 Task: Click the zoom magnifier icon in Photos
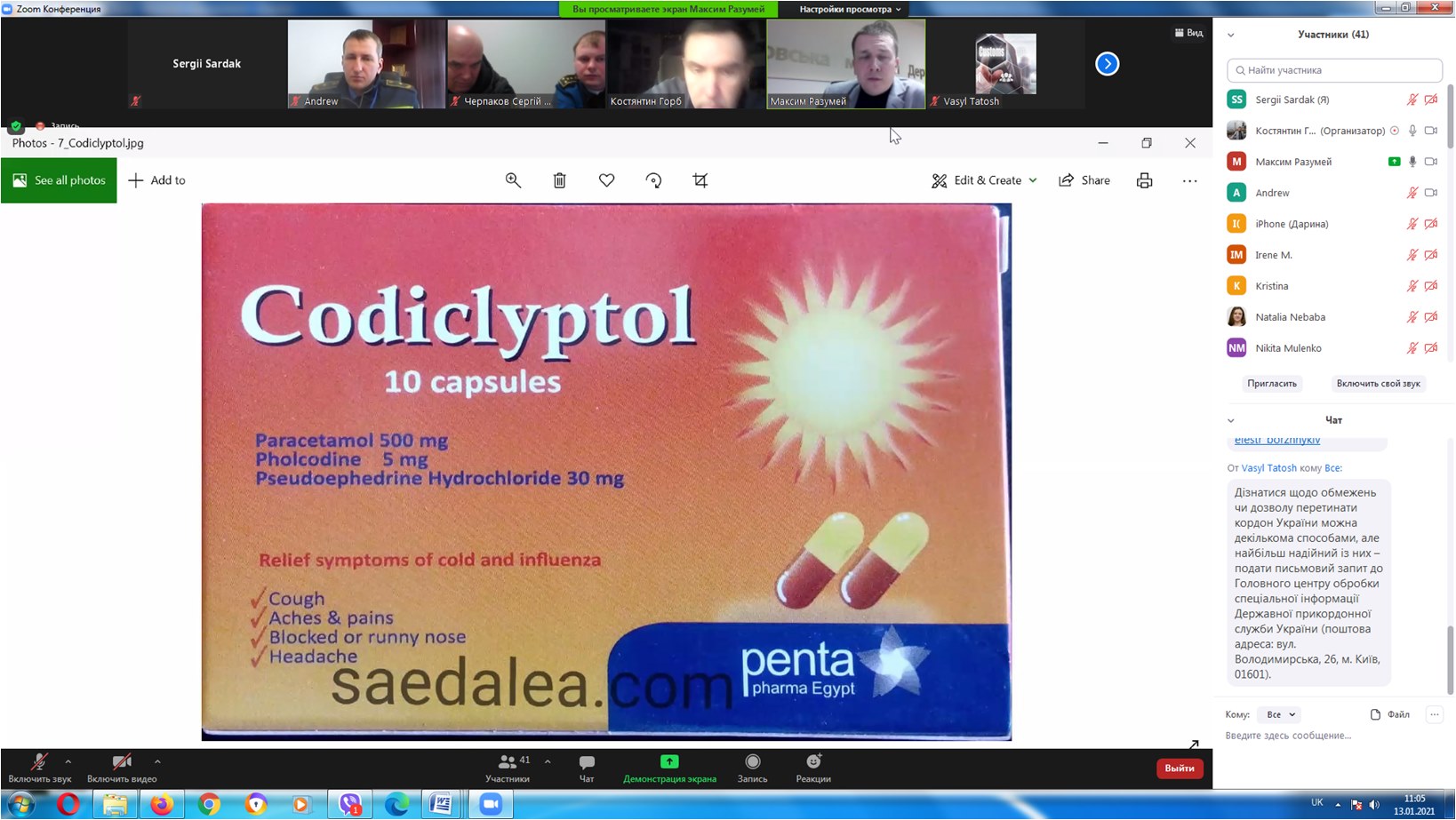point(513,180)
